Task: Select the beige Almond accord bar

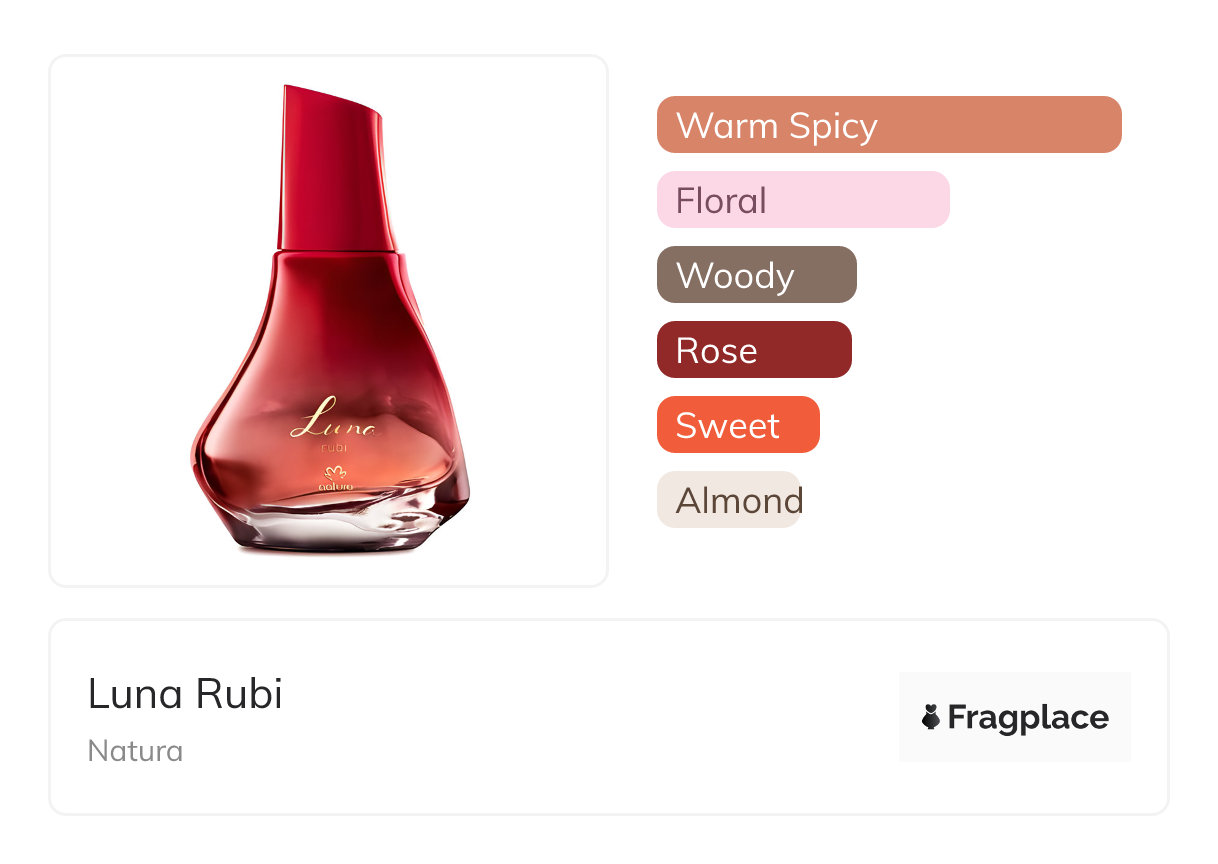Action: coord(728,500)
